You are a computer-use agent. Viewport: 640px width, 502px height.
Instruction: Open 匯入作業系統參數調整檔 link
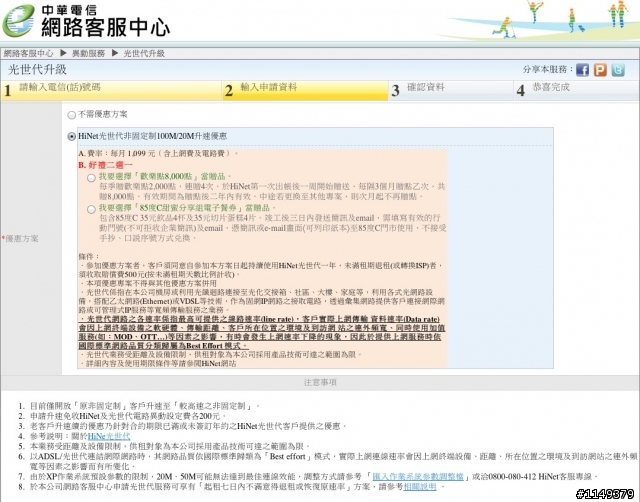coord(418,476)
